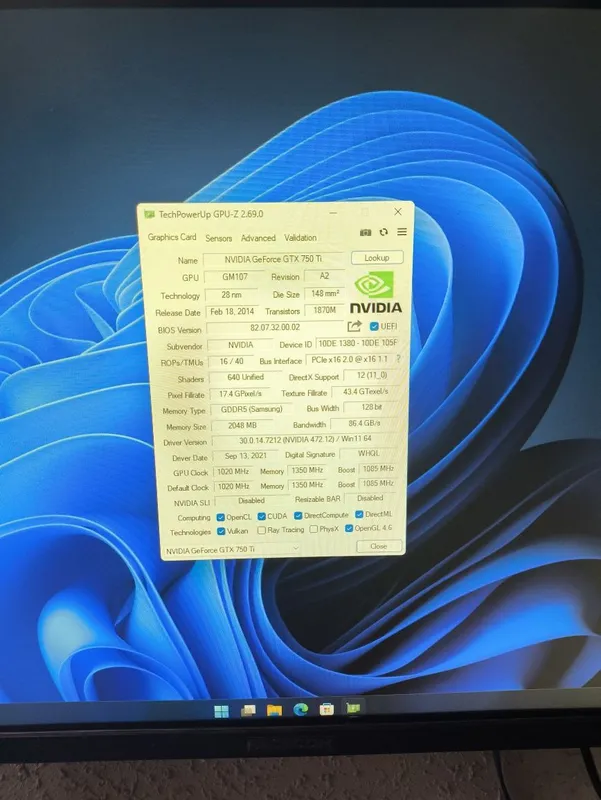Click the Pixel Fillrate value 17.4 GPixel/s
The image size is (601, 800).
(240, 394)
